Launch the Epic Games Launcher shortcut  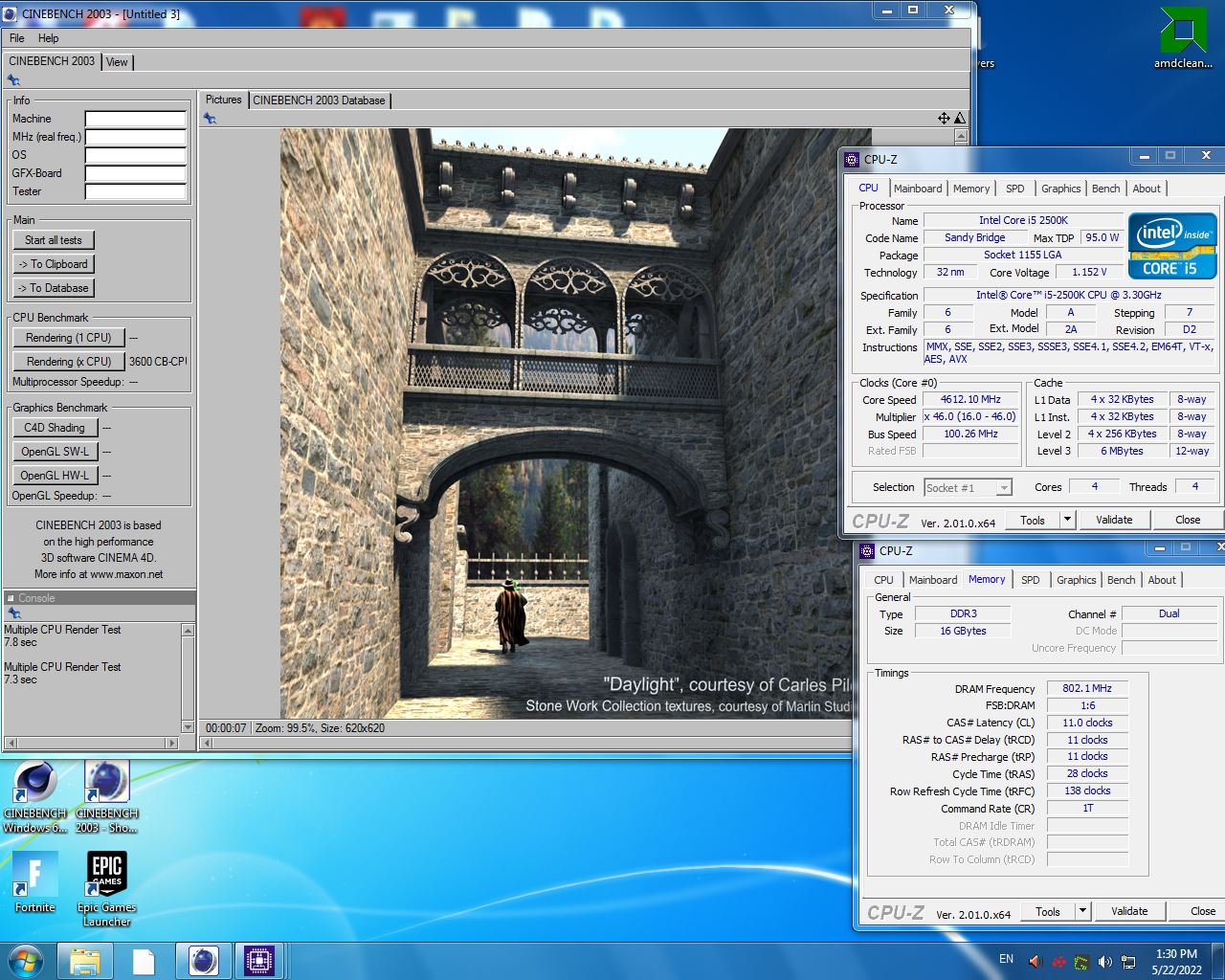point(107,889)
